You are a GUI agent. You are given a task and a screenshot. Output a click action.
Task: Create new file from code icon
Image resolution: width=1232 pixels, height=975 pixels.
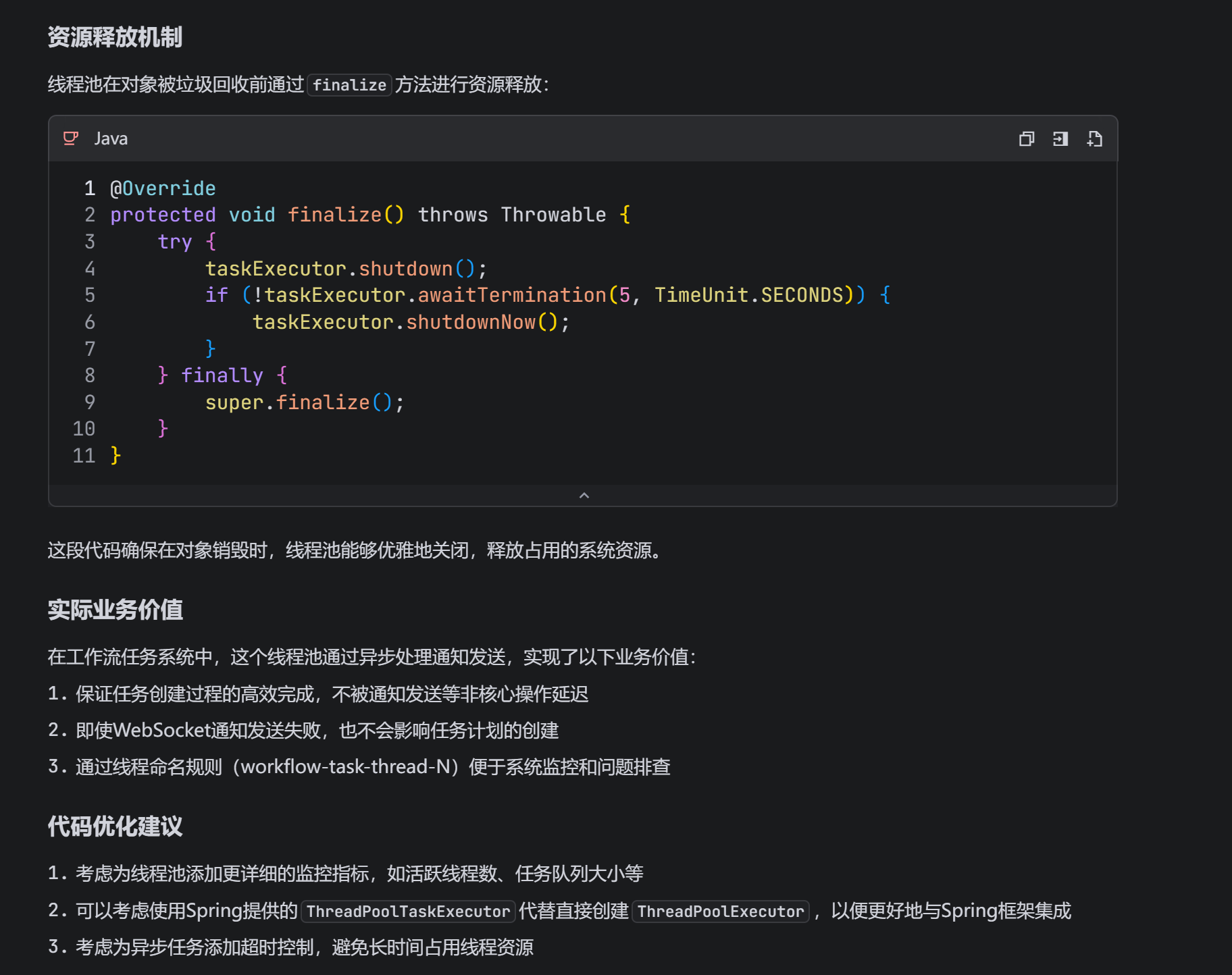coord(1094,139)
